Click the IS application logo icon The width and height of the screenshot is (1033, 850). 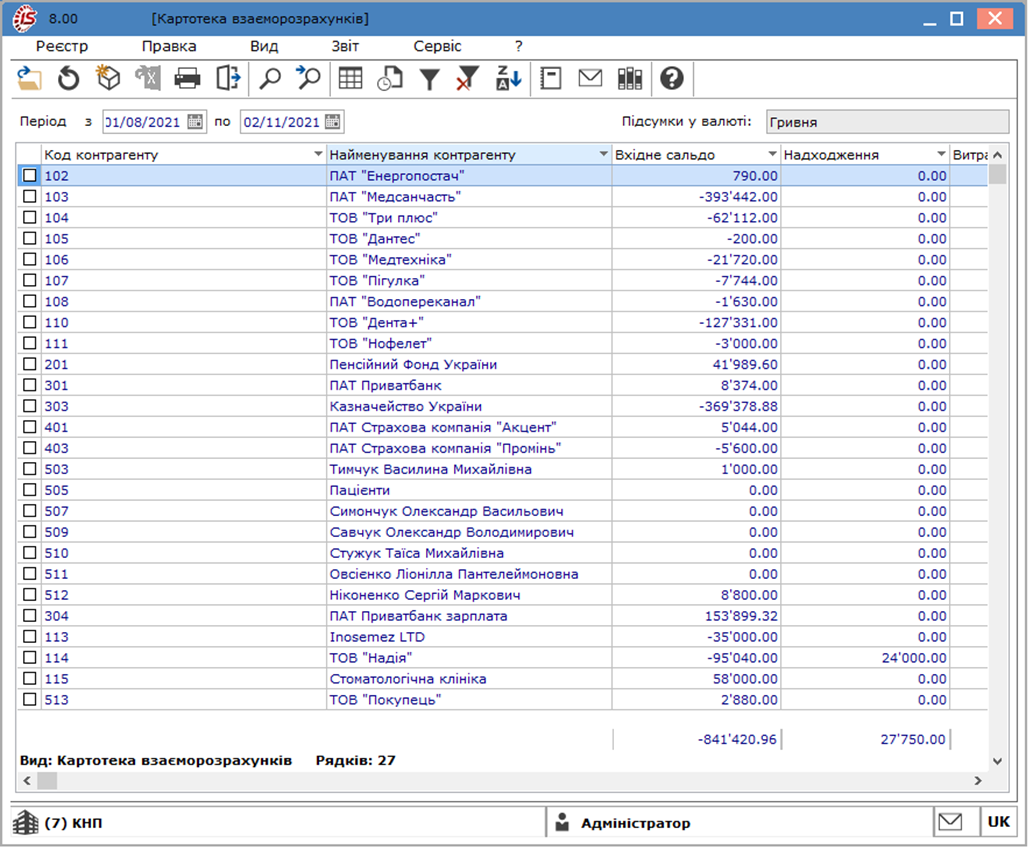pos(25,18)
